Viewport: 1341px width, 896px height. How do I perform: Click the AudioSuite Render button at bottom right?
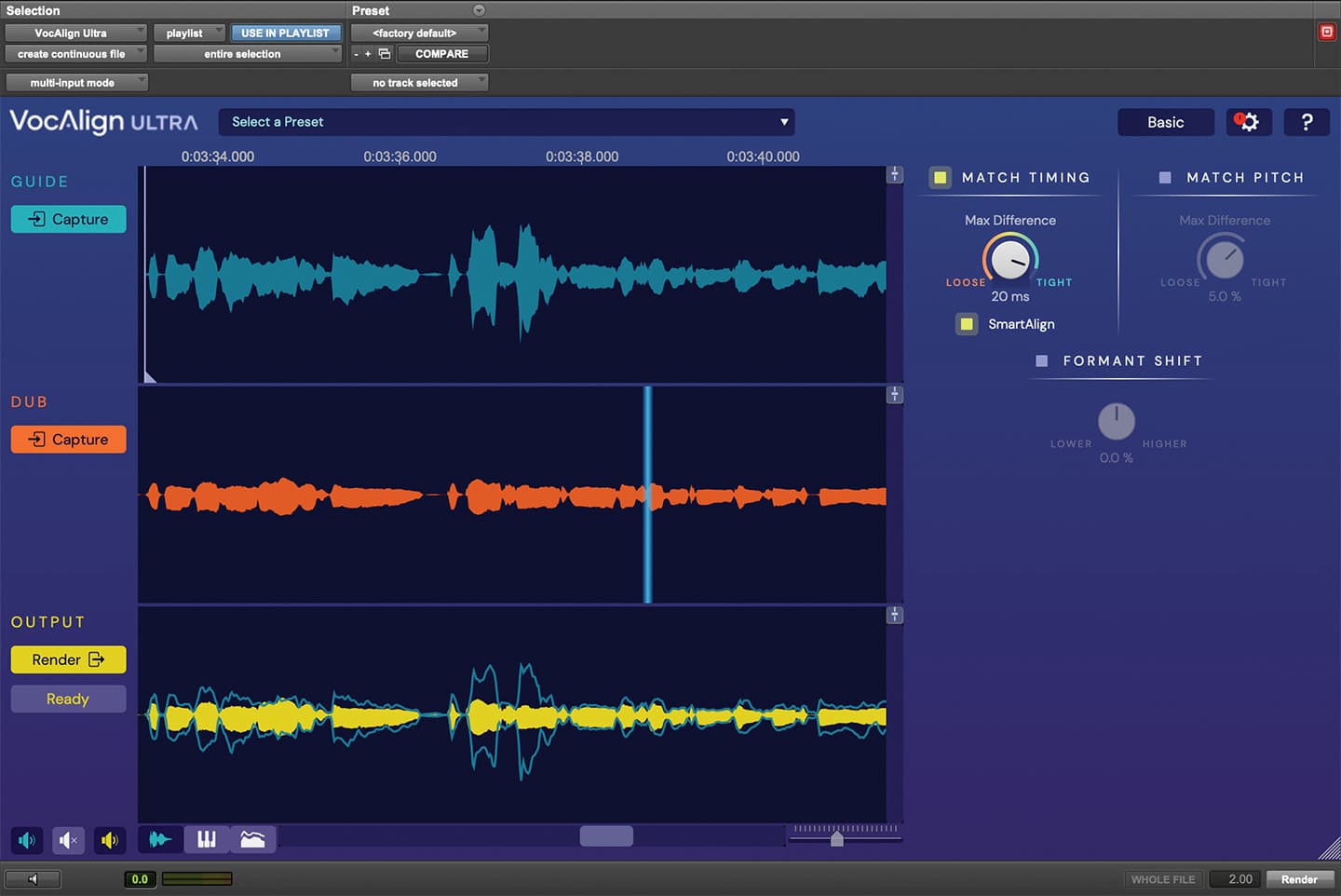coord(1299,879)
